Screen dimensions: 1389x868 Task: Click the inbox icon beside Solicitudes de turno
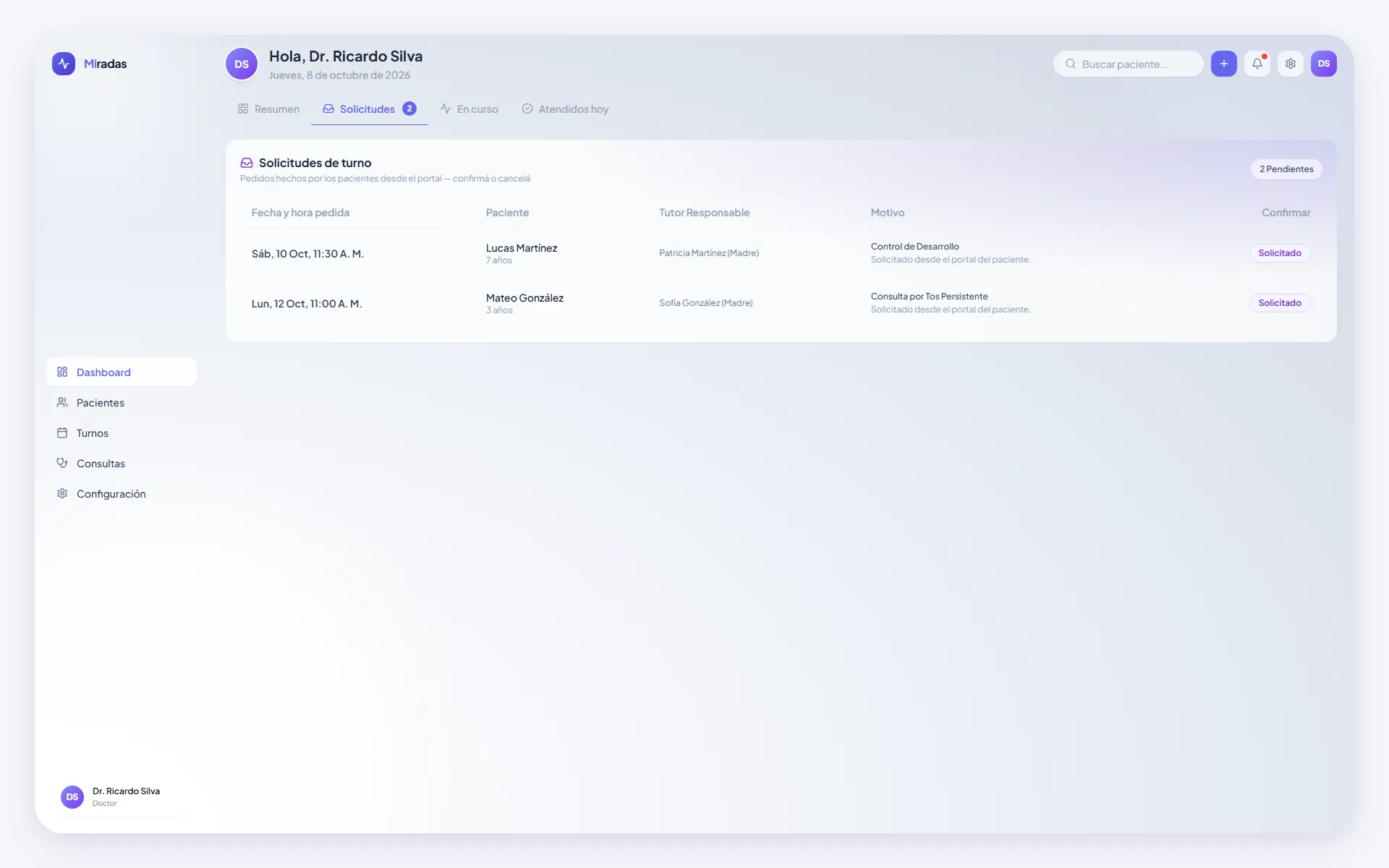coord(247,163)
